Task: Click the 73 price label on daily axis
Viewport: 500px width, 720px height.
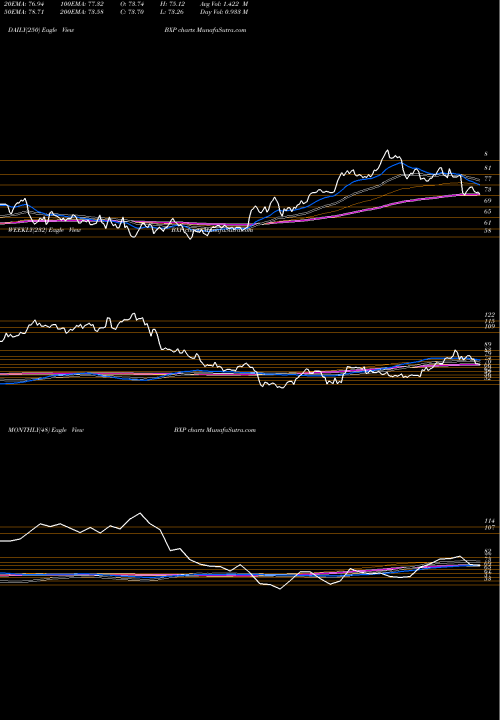Action: 488,189
